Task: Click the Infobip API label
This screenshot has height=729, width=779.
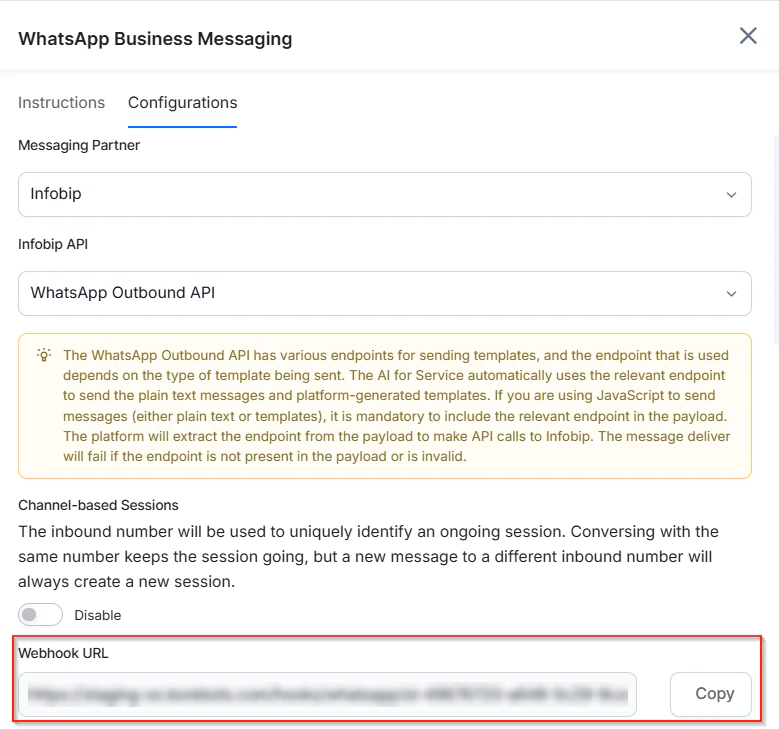Action: pyautogui.click(x=53, y=244)
